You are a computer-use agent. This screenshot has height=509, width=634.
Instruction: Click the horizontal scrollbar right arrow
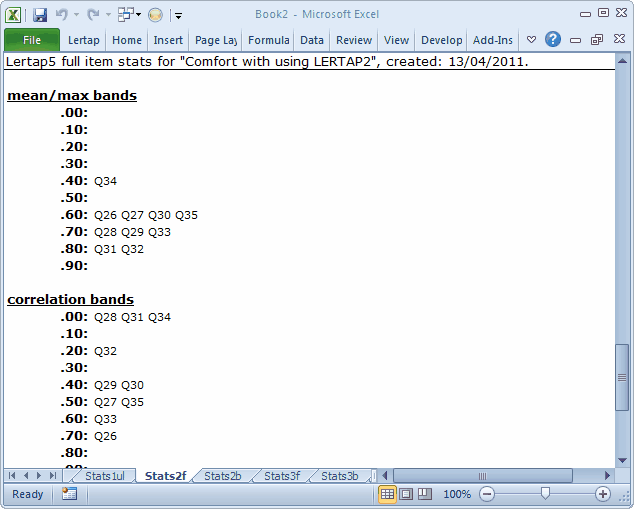coord(607,476)
